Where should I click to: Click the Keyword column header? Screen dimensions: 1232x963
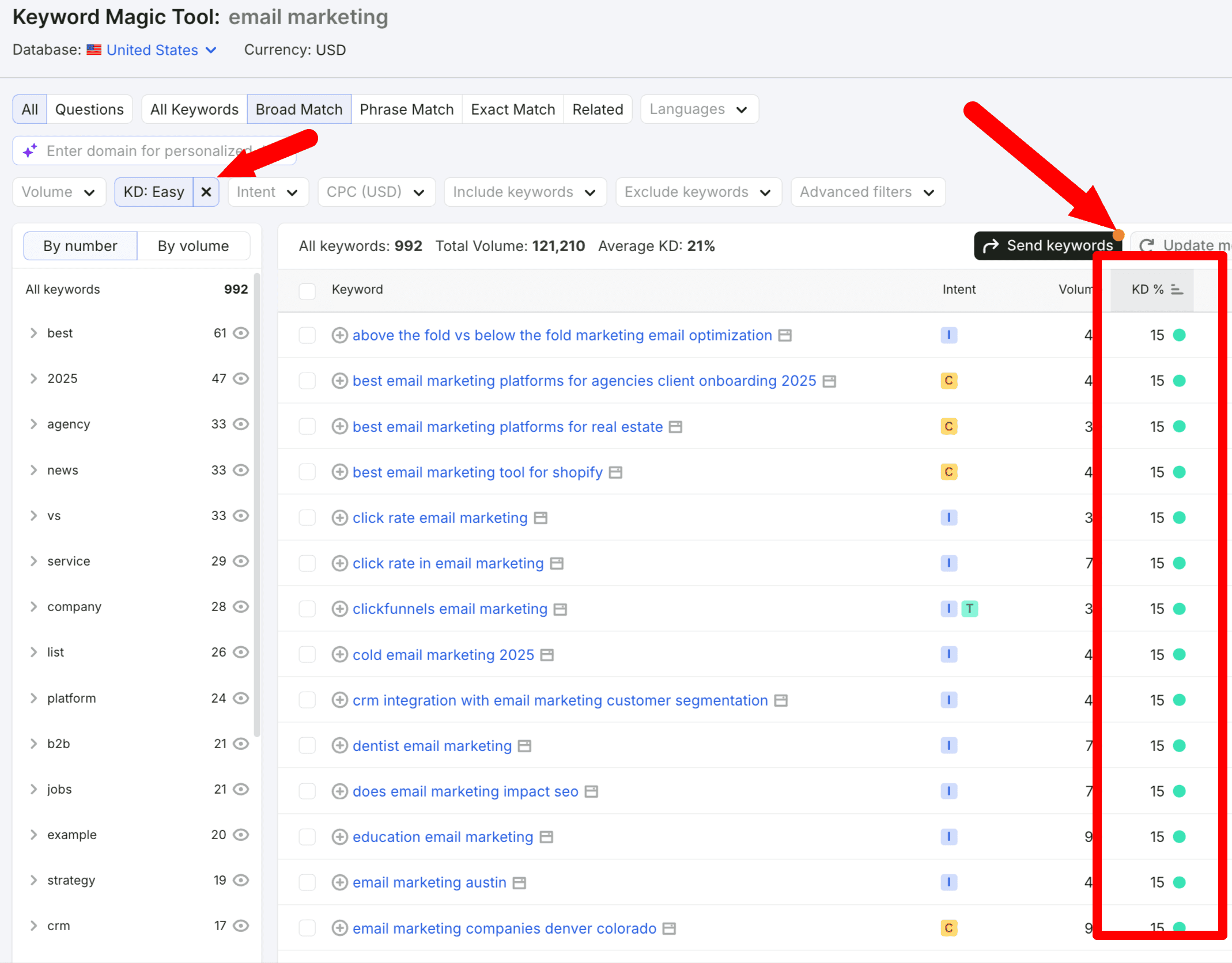pos(357,290)
